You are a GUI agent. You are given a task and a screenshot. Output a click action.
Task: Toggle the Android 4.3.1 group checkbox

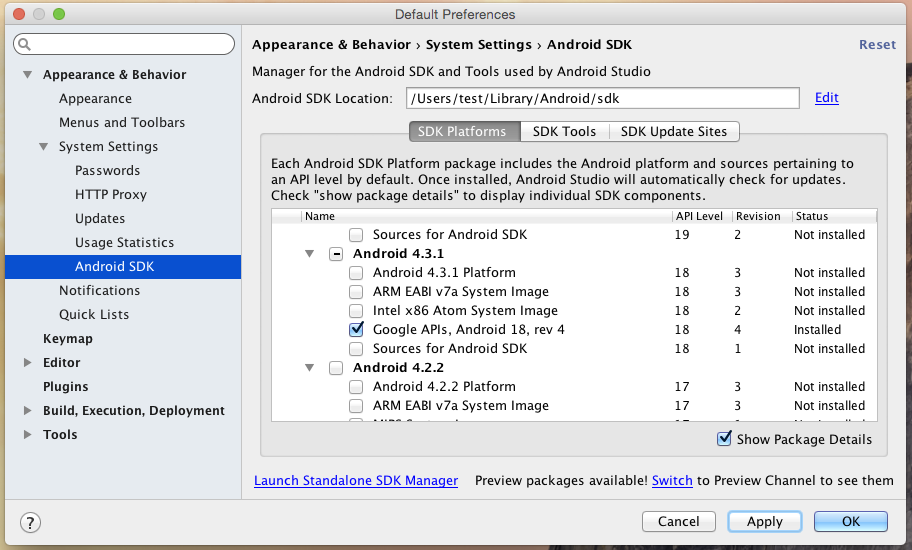point(336,254)
